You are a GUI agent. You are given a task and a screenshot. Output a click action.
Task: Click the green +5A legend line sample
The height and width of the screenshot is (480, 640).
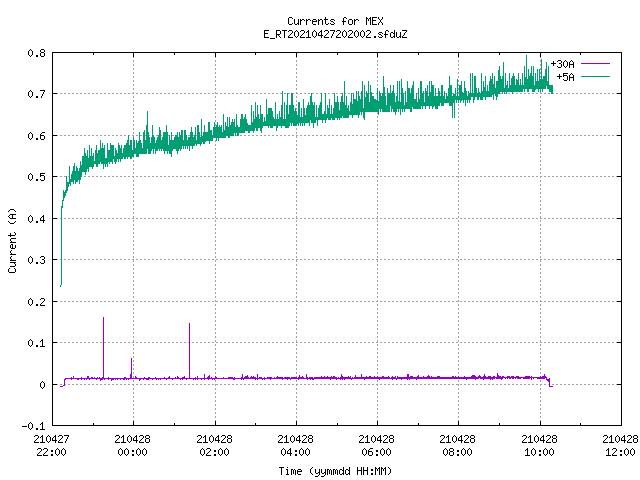click(x=596, y=76)
